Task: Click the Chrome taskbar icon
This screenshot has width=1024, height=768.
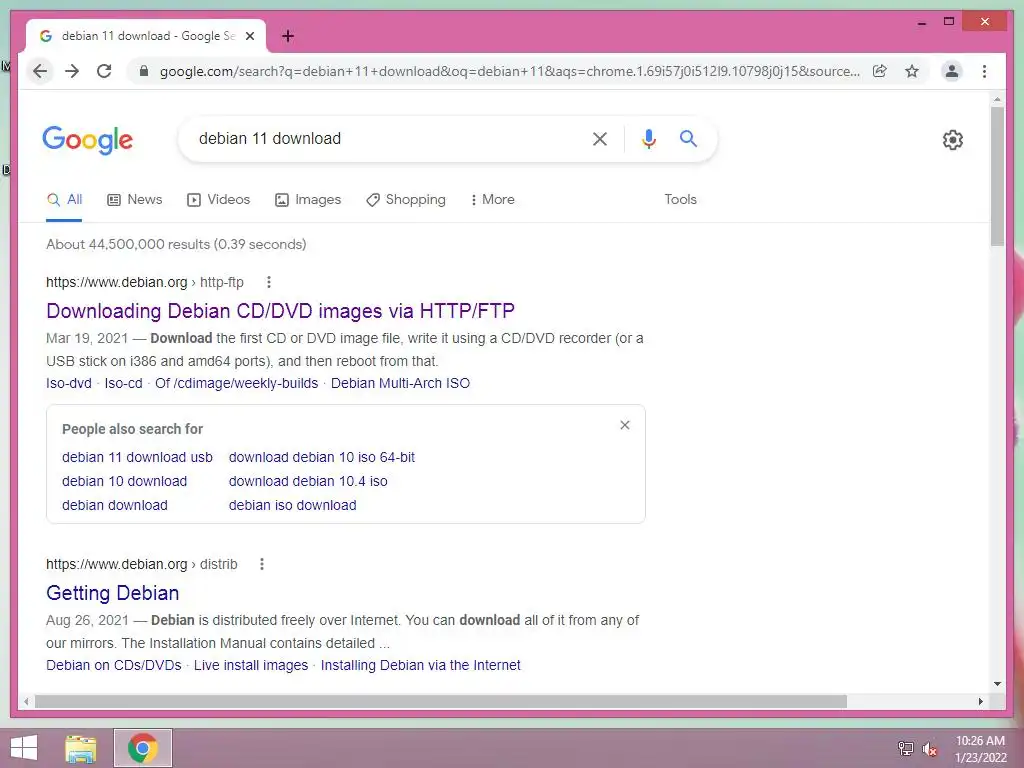Action: click(x=143, y=748)
